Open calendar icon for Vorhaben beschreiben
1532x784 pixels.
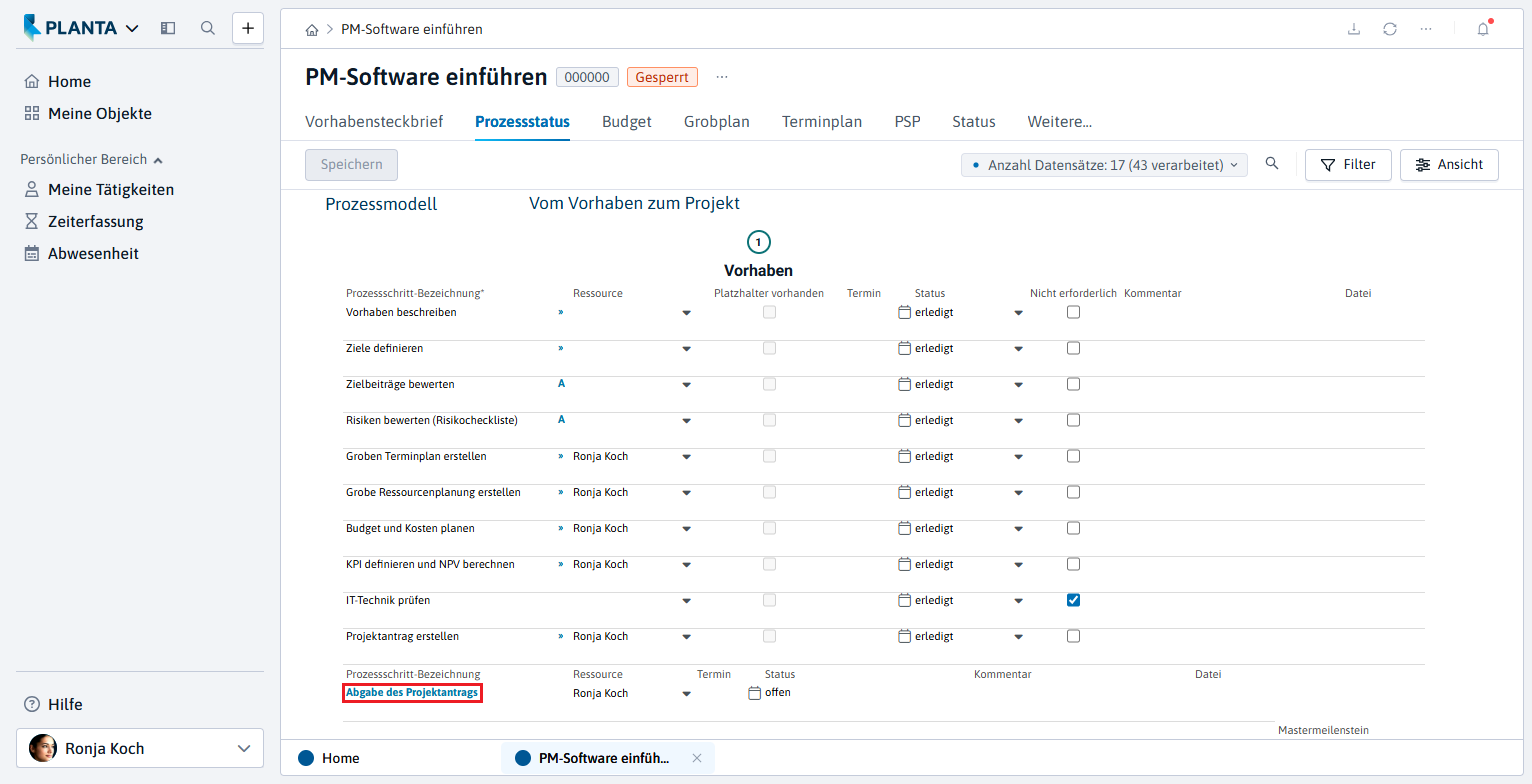tap(905, 312)
